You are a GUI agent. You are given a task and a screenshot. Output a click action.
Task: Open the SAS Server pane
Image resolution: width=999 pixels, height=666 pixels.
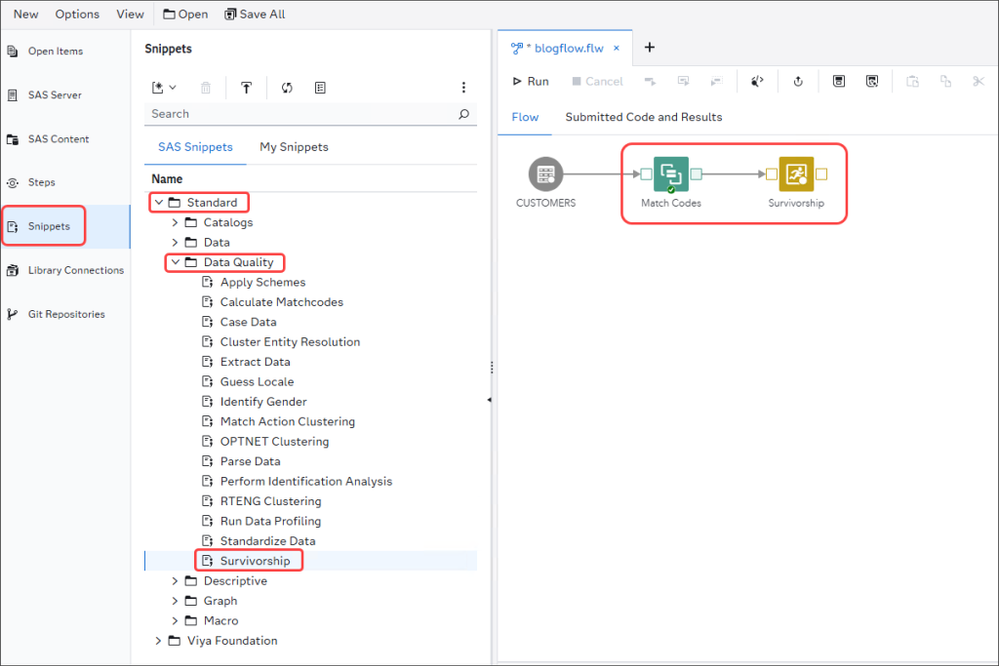(x=55, y=95)
